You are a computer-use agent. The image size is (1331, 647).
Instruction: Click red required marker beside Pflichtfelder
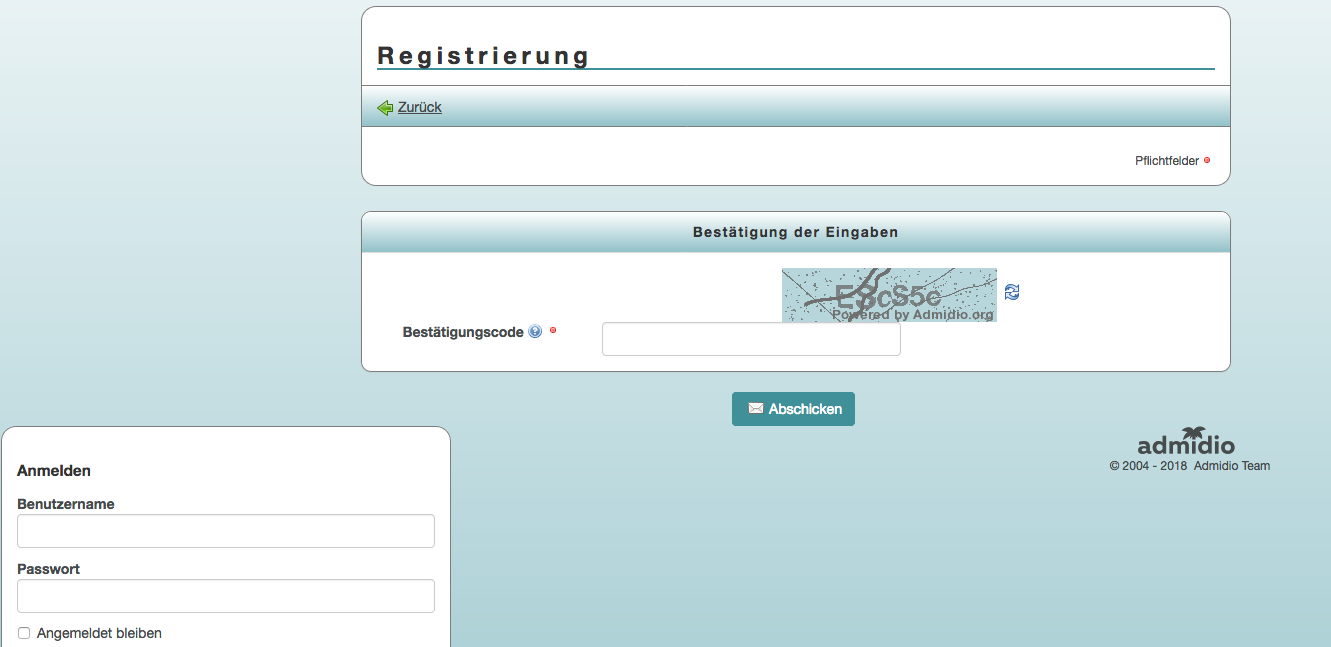click(1207, 160)
